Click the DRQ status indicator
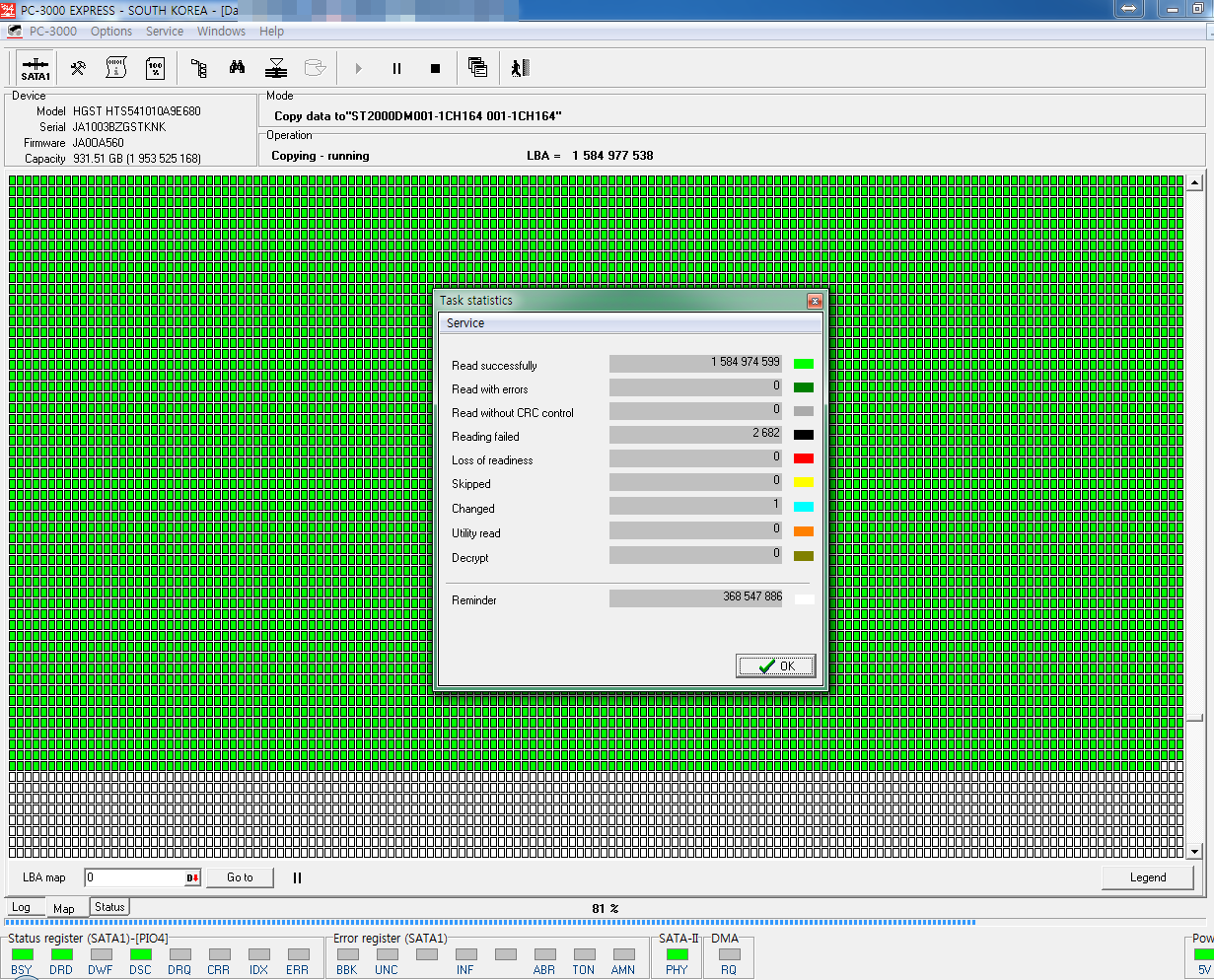This screenshot has width=1214, height=980. pos(179,954)
